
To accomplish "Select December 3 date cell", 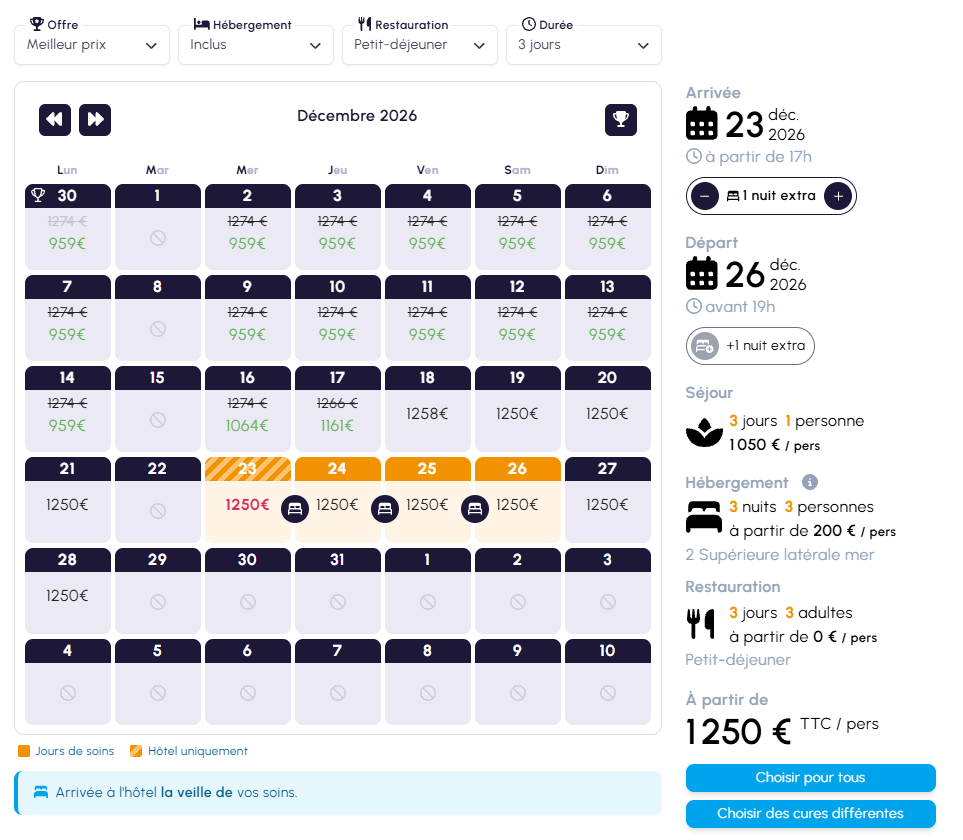I will 338,227.
